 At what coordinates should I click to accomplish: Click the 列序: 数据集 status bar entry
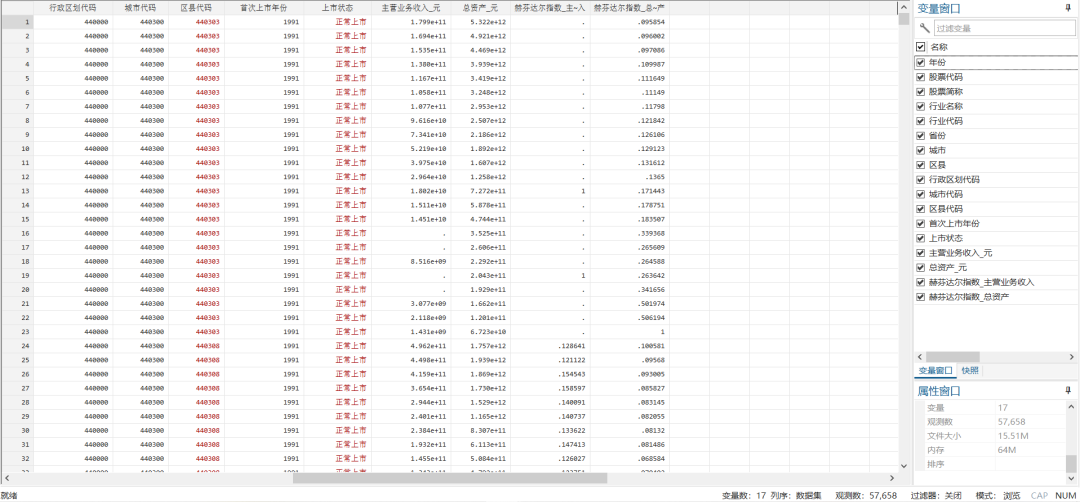[796, 495]
